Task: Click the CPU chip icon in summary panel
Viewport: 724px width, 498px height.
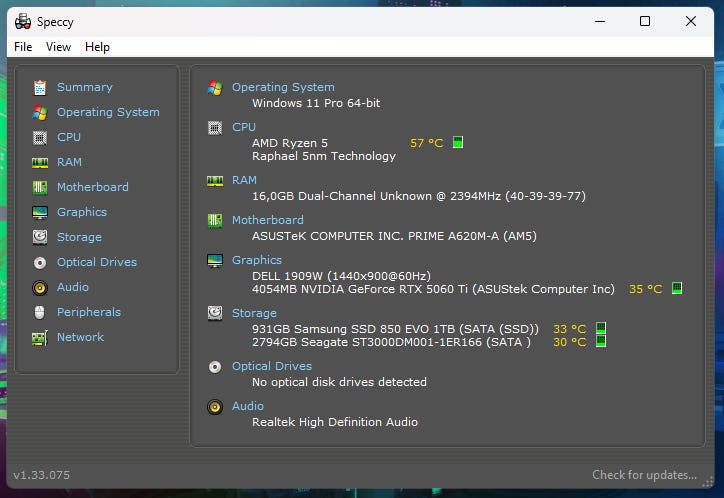Action: coord(215,127)
